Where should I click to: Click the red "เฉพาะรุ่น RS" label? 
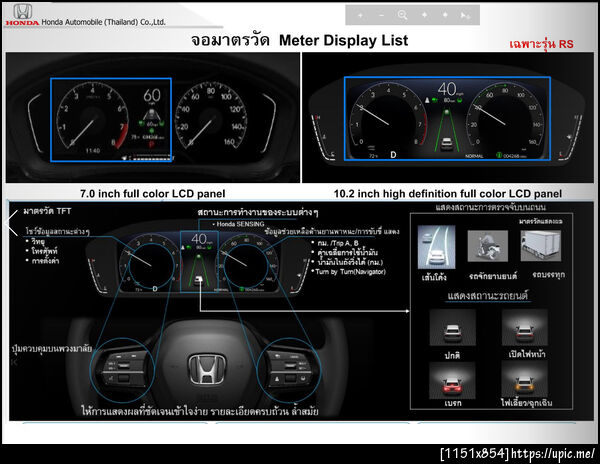coord(541,44)
